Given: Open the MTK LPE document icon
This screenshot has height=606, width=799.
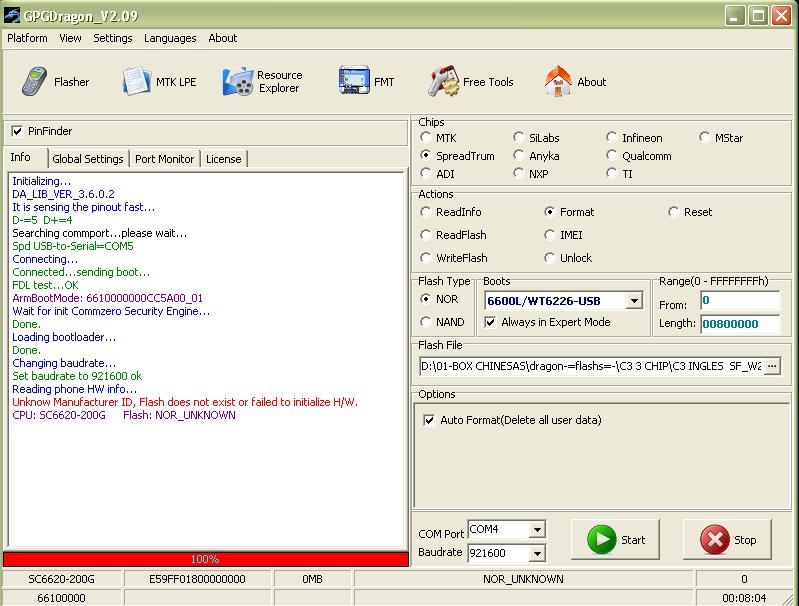Looking at the screenshot, I should point(136,82).
